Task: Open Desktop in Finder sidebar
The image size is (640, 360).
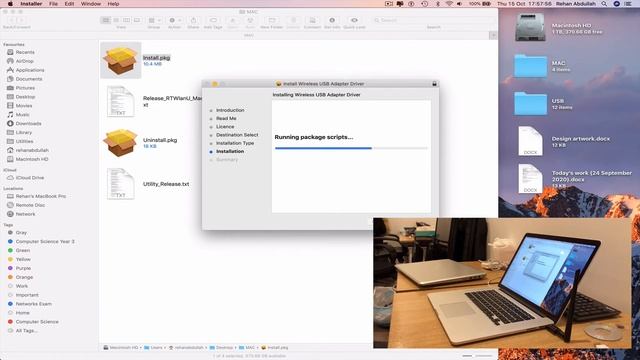Action: (x=25, y=97)
